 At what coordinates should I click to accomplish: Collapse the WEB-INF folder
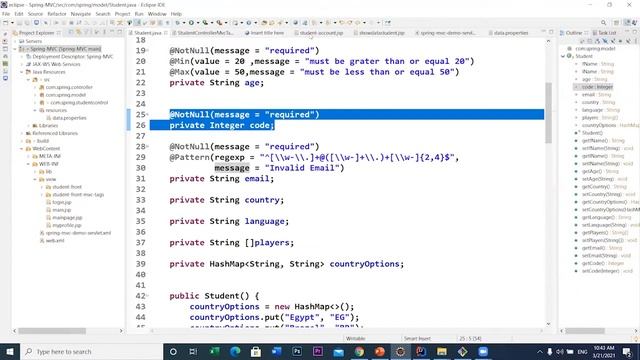pyautogui.click(x=28, y=164)
